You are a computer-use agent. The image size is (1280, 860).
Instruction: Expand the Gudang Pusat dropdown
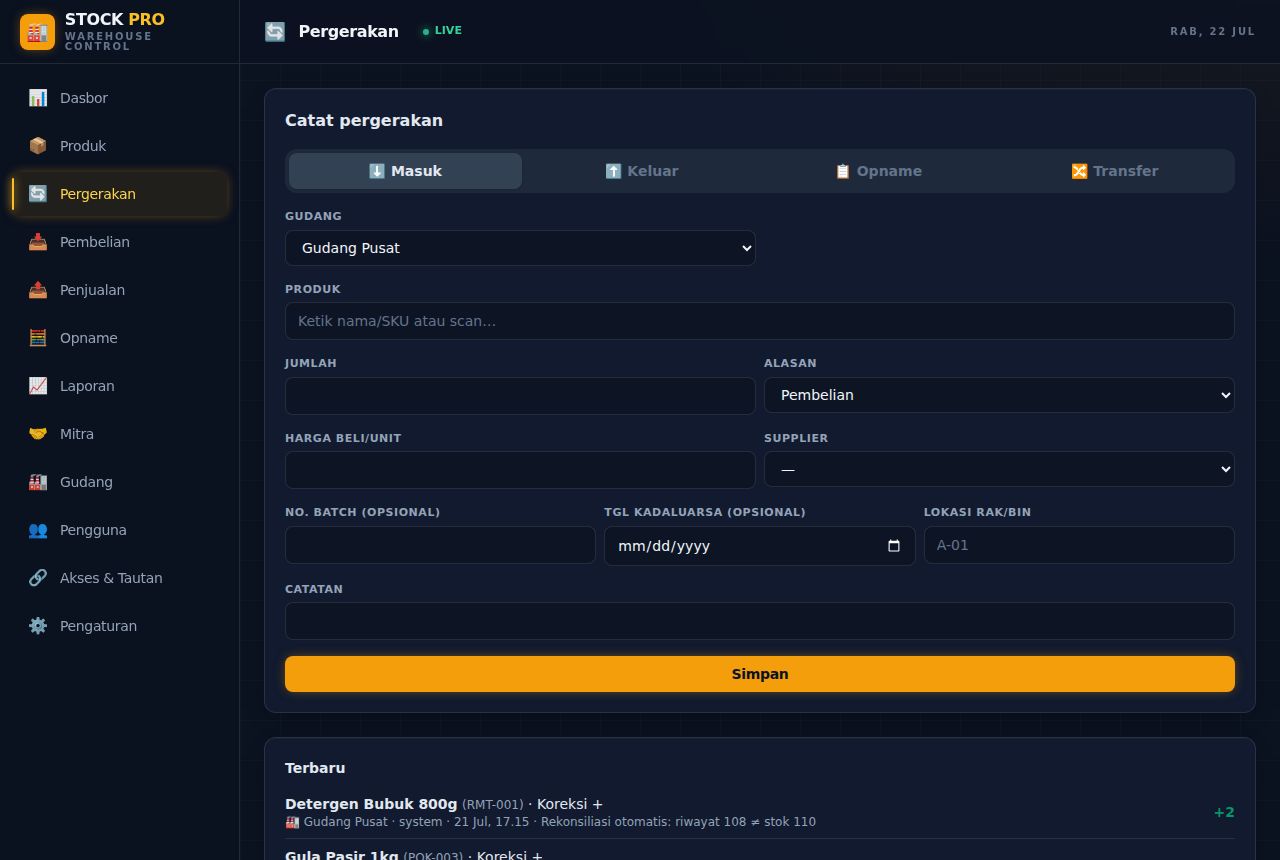pyautogui.click(x=520, y=248)
